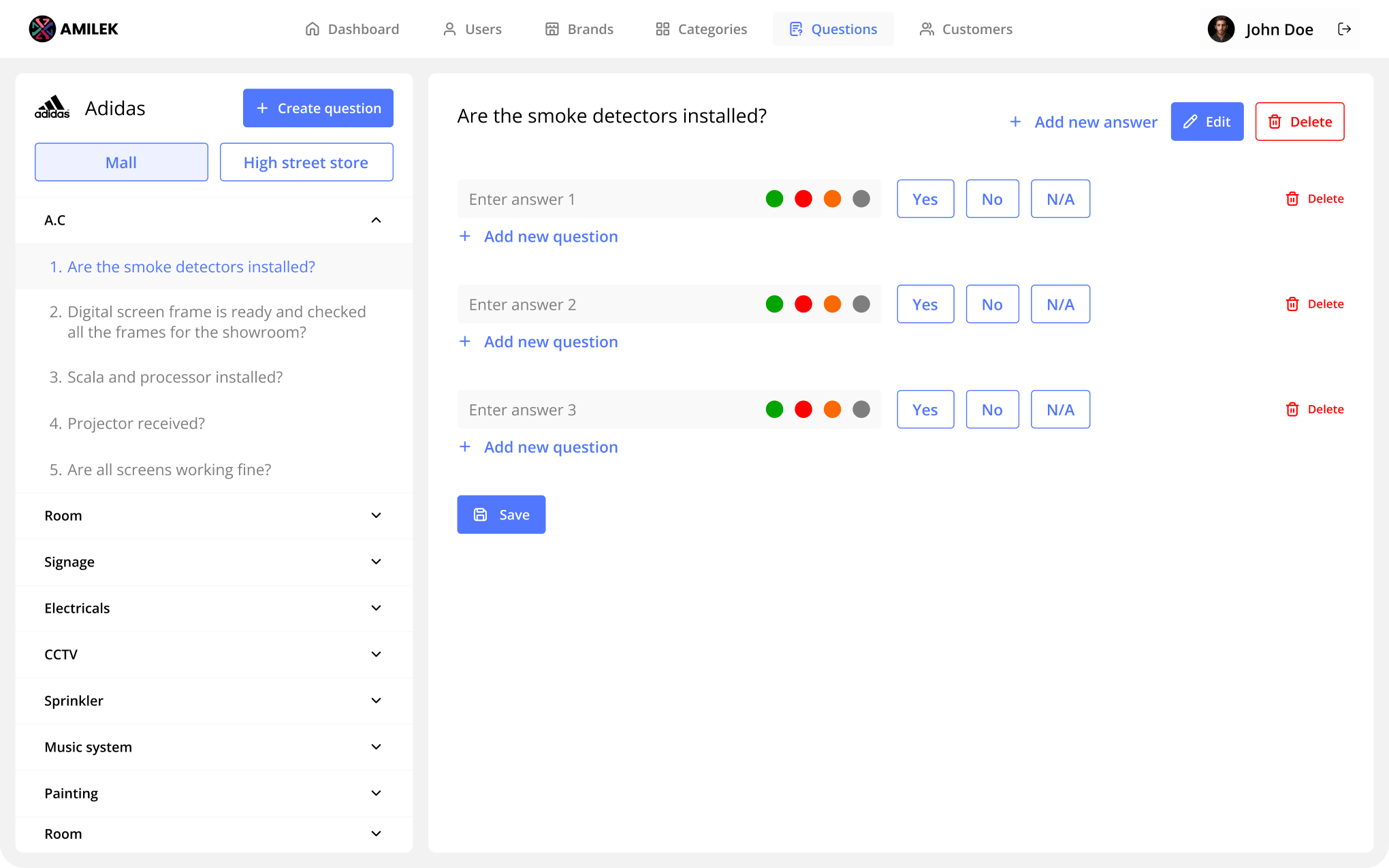
Task: Click the trash icon for answer 1
Action: coord(1292,199)
